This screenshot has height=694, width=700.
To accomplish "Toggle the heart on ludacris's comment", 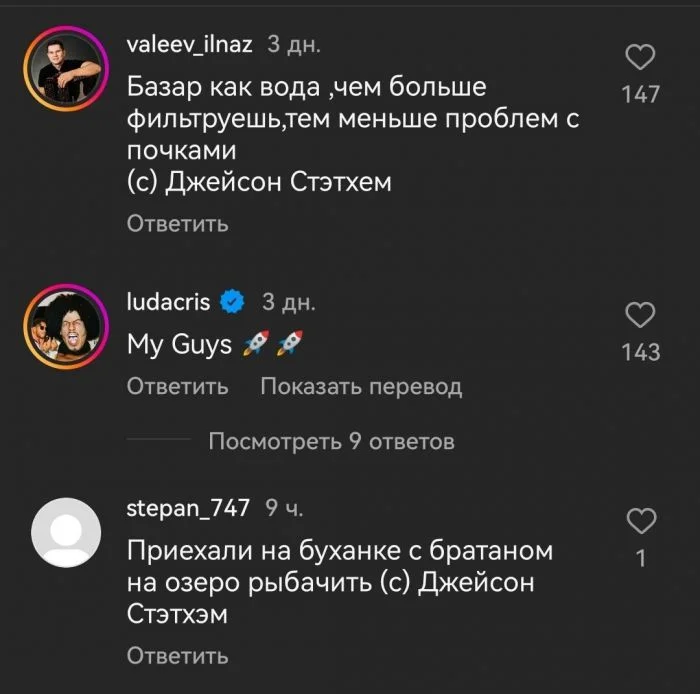I will [640, 316].
